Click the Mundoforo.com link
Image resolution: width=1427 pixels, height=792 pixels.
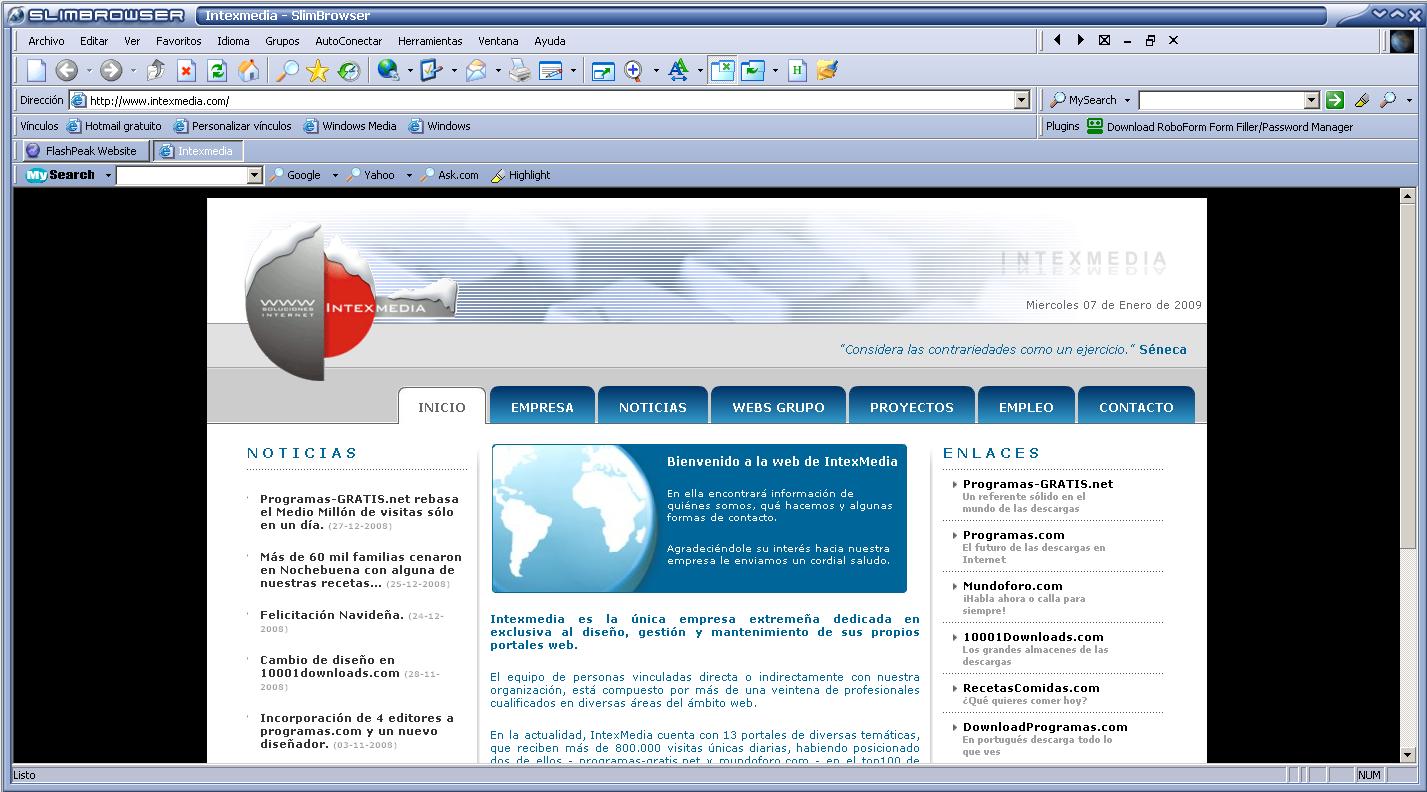1013,586
